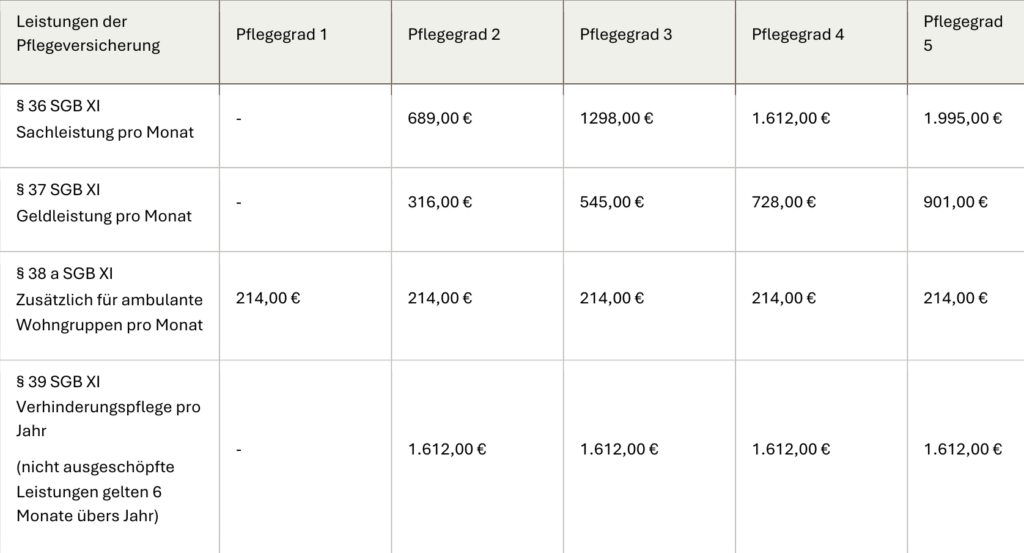Select the nicht ausgeschöpfte Leistungen note text
The height and width of the screenshot is (553, 1024).
pyautogui.click(x=95, y=492)
